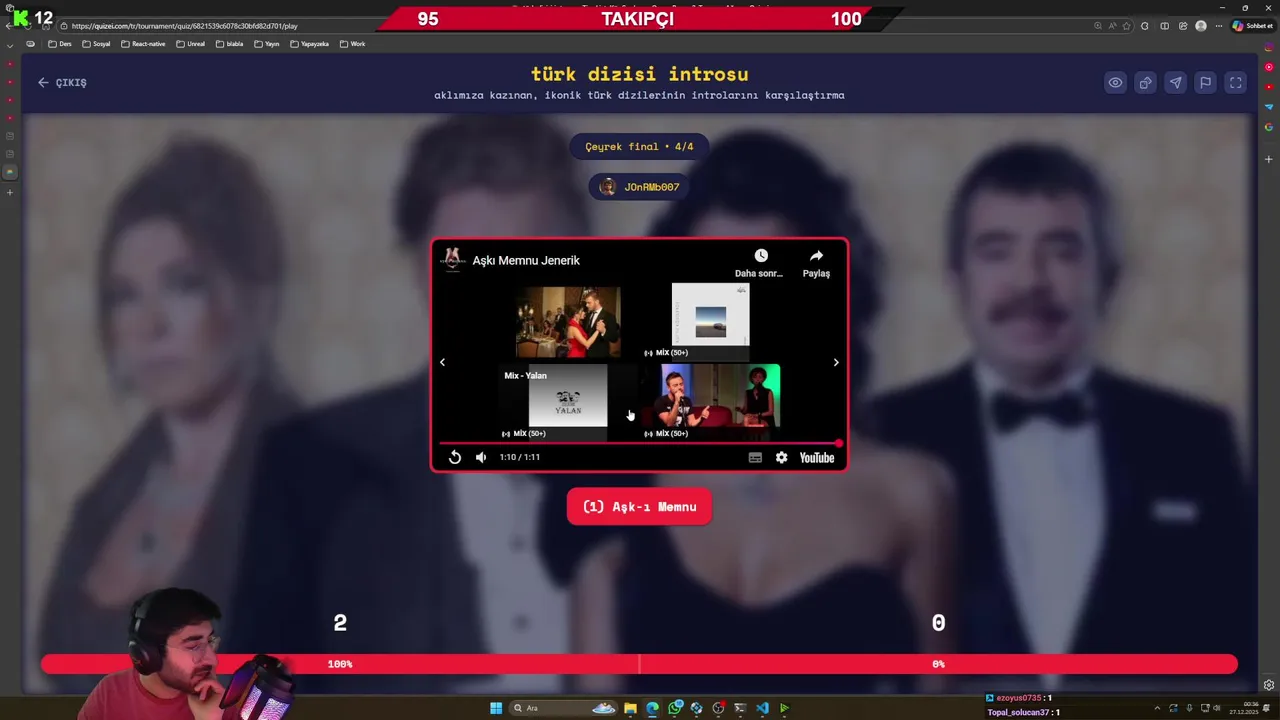Click the read aloud icon in address bar
The image size is (1280, 720).
pos(1112,26)
